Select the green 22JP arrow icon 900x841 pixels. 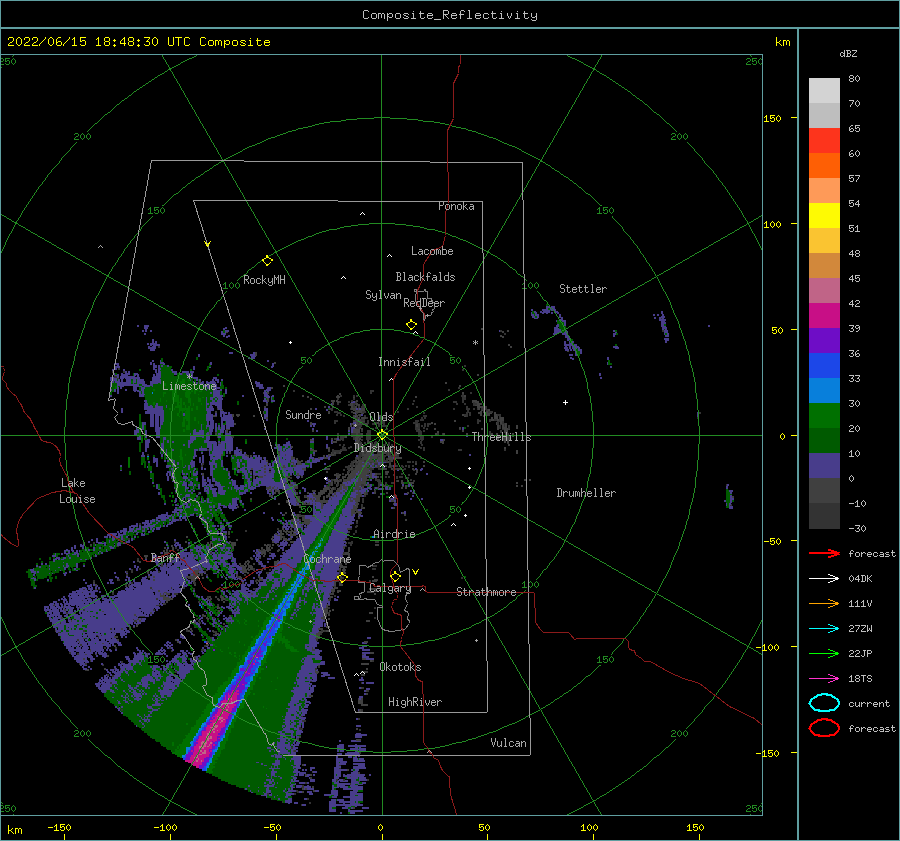tap(824, 653)
